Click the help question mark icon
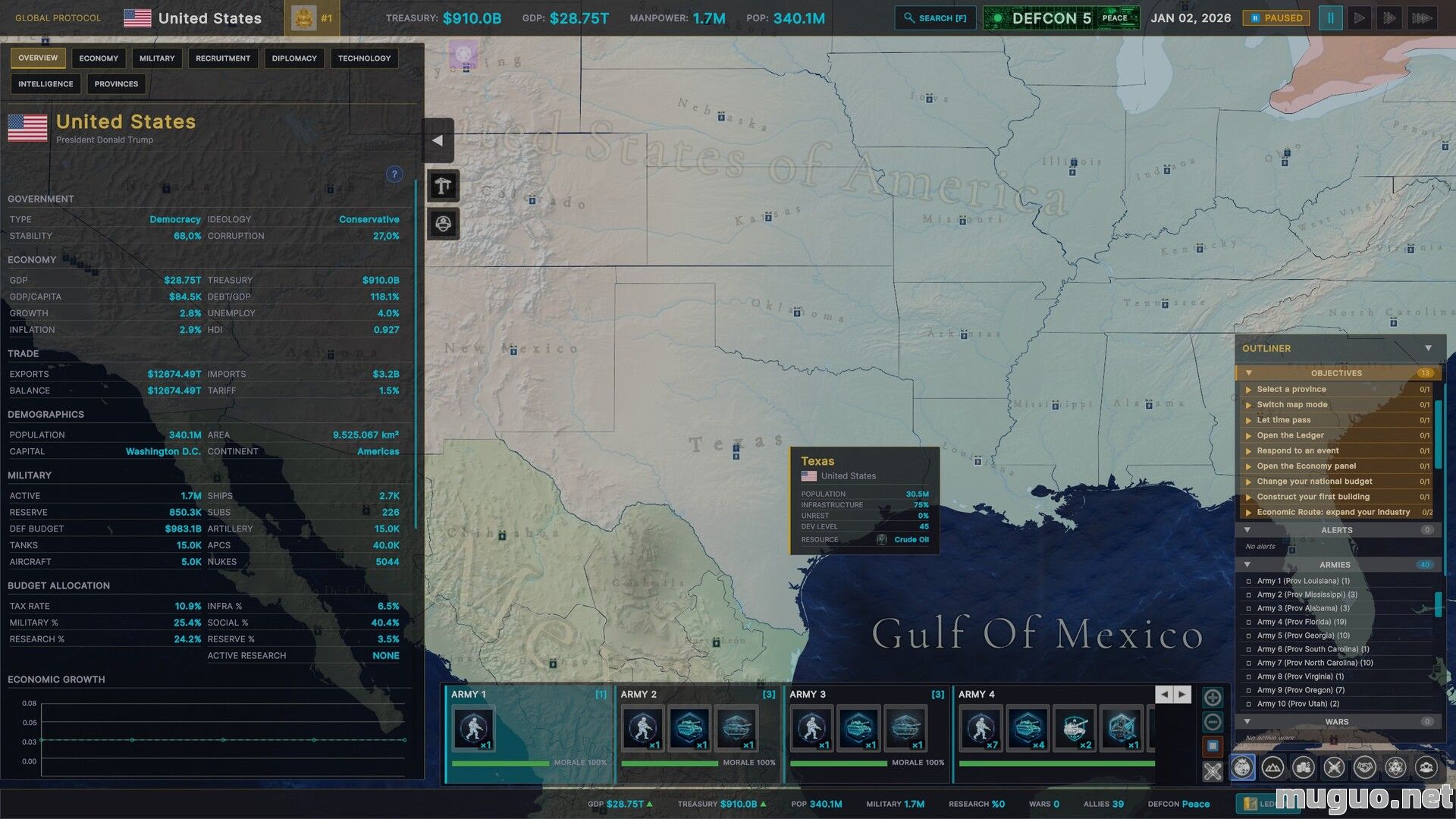This screenshot has height=819, width=1456. pos(394,174)
